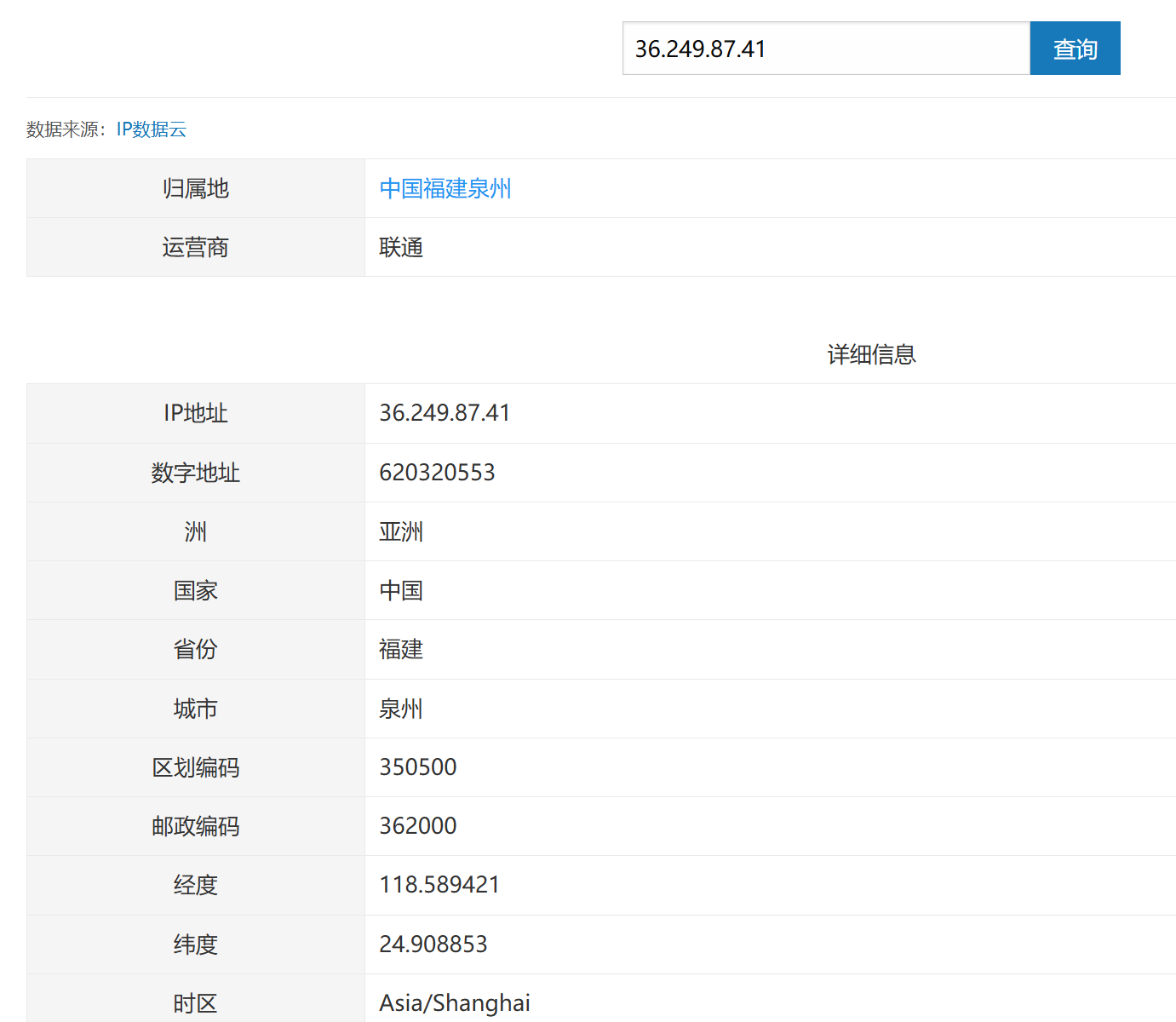Click the 36.249.87.41 value in the IP地址 row

pos(445,413)
